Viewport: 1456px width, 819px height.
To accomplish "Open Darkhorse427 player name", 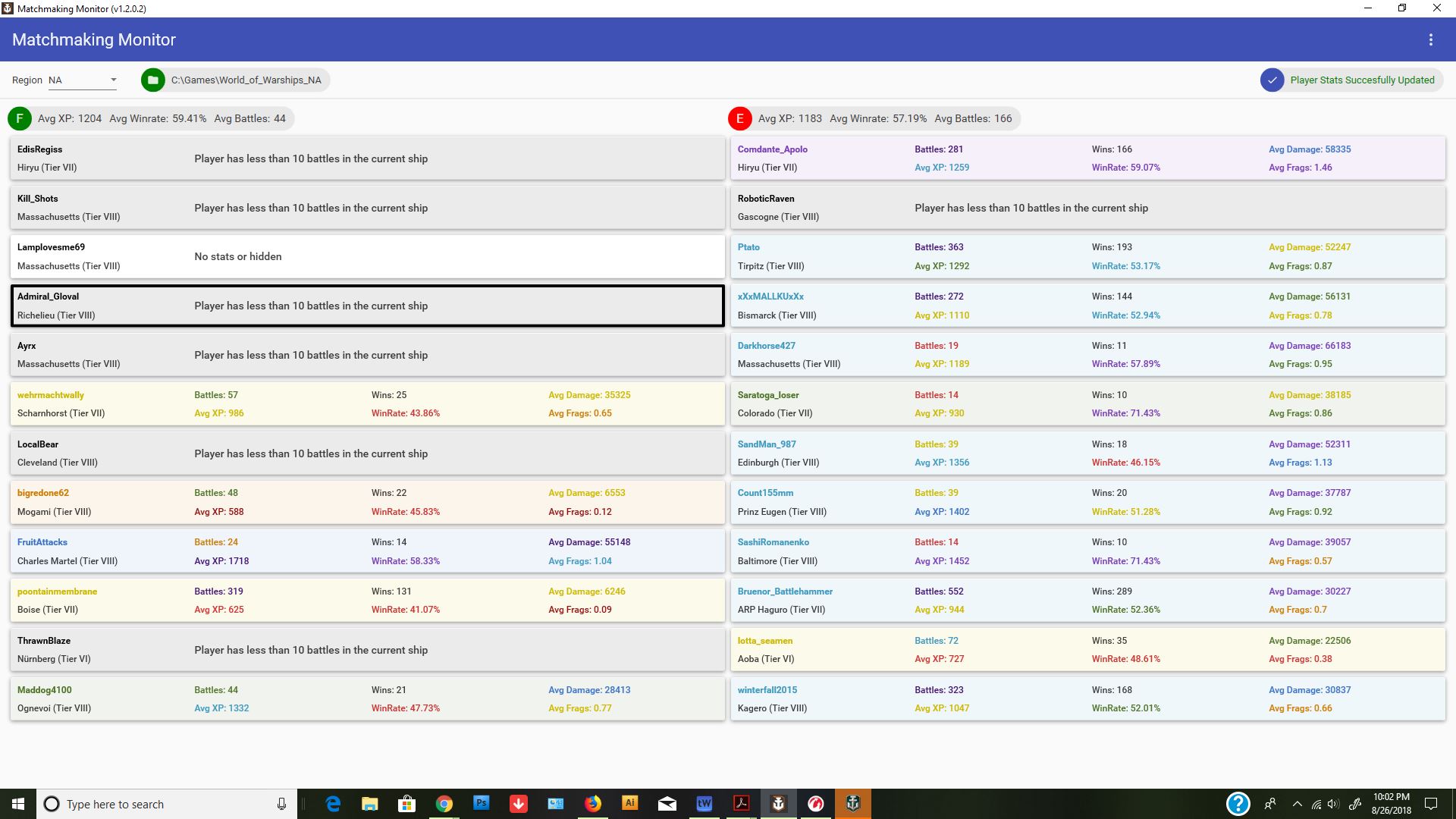I will point(766,346).
